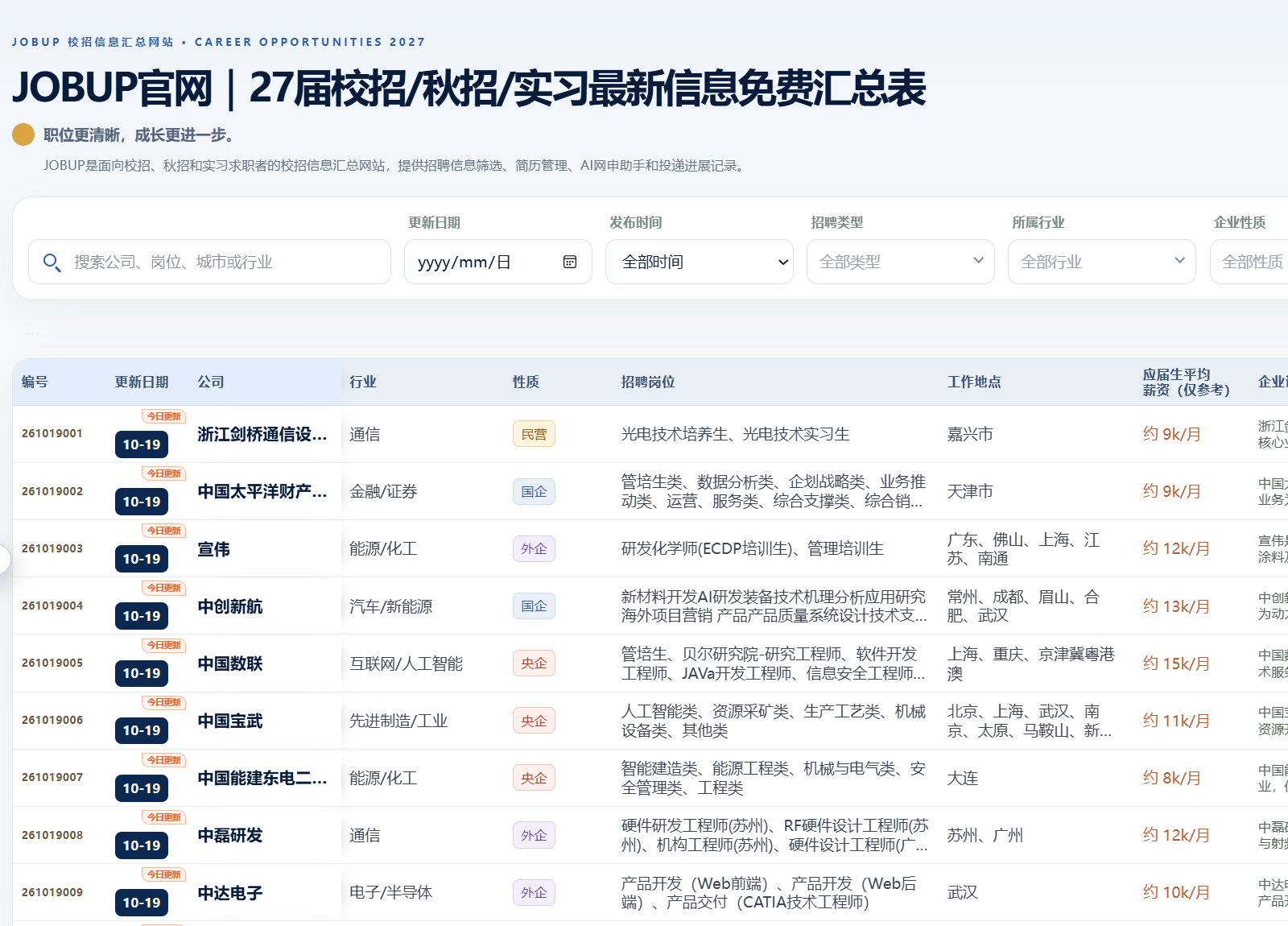Click salary 约 10k/月 for 中达电子

pos(1176,892)
